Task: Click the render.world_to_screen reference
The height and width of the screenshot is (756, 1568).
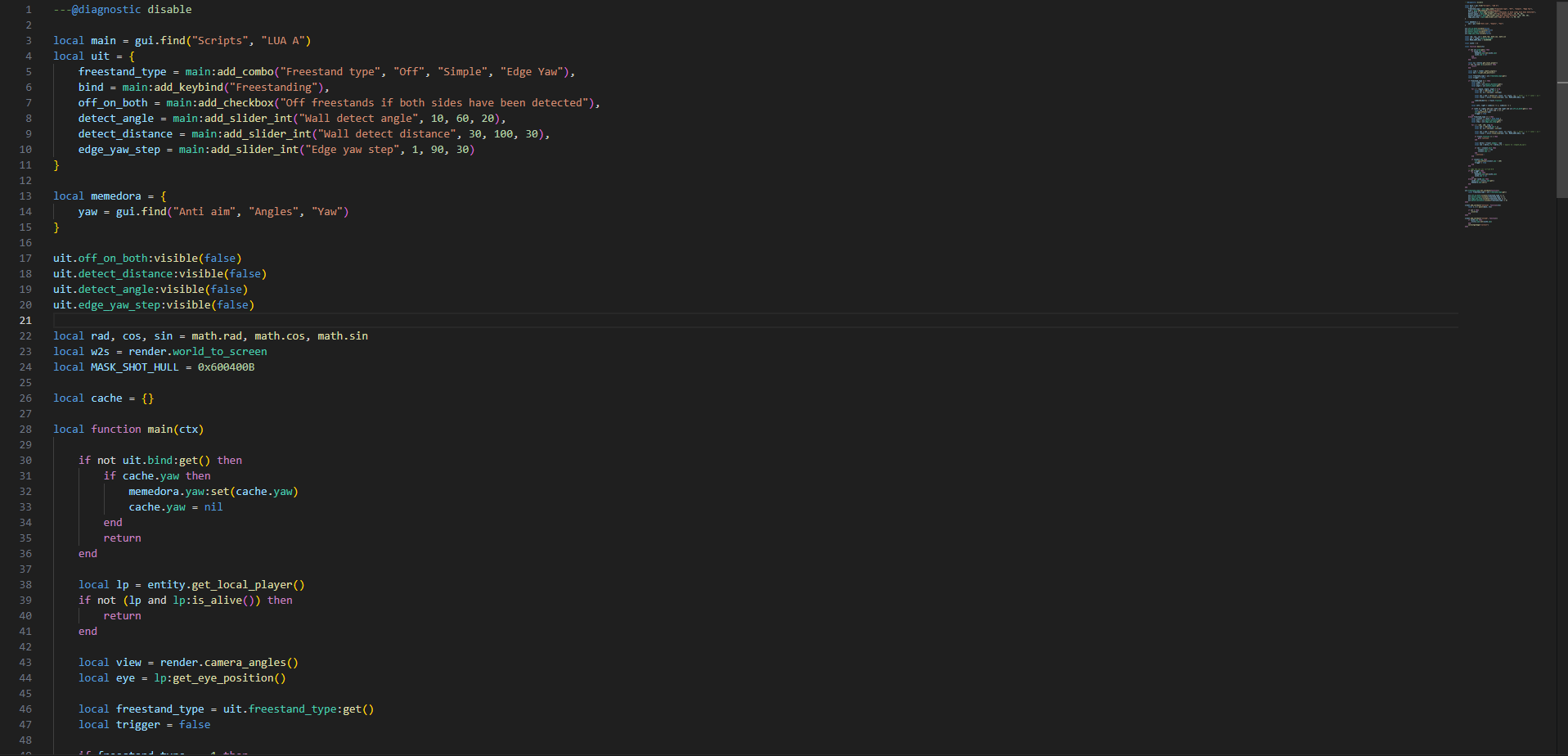Action: [197, 352]
